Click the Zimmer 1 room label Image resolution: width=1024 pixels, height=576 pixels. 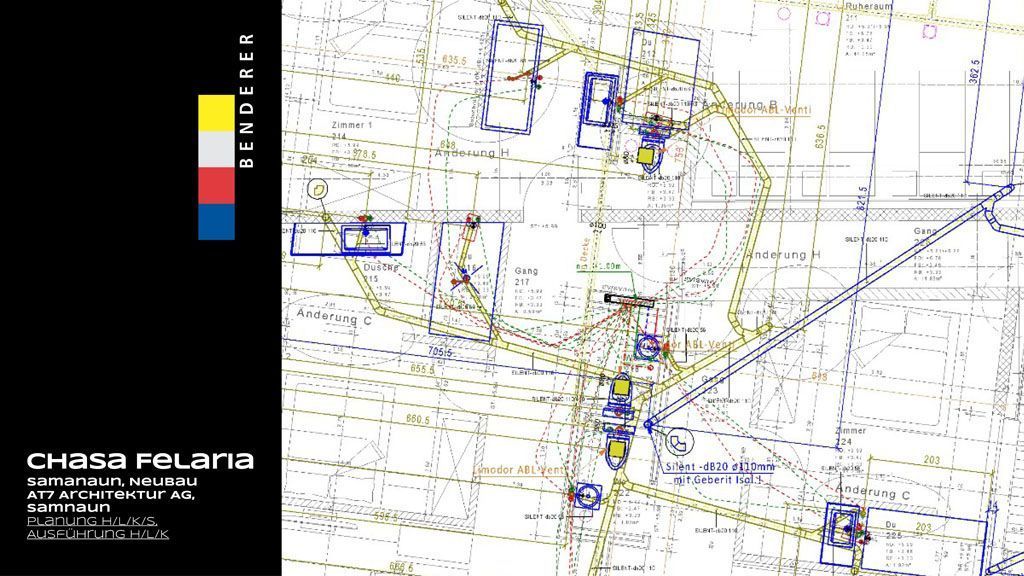[x=350, y=126]
